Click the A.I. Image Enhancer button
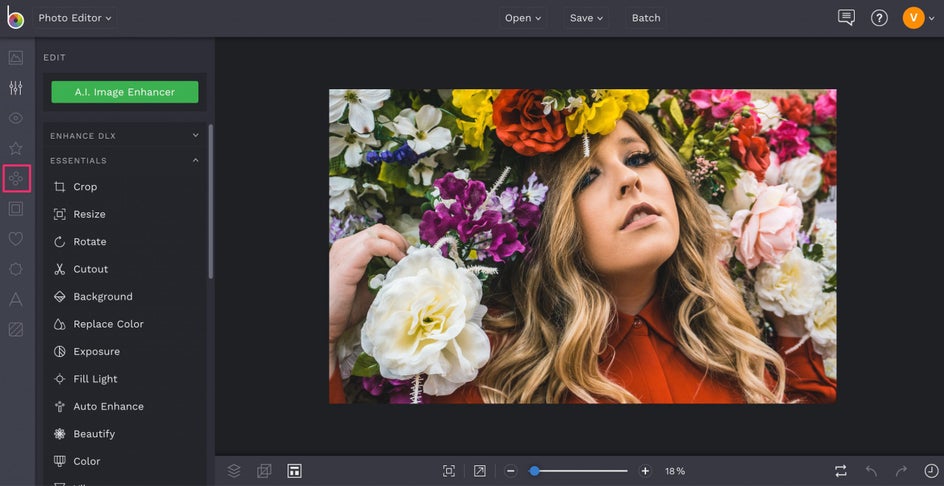944x486 pixels. (x=125, y=92)
